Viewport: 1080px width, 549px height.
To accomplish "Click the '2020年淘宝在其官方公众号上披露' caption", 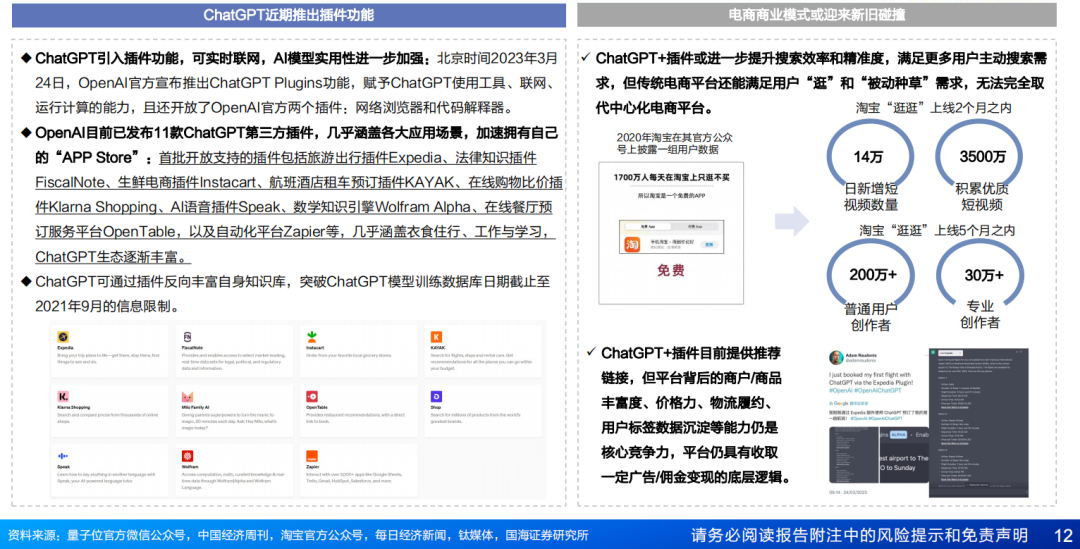I will coord(674,143).
